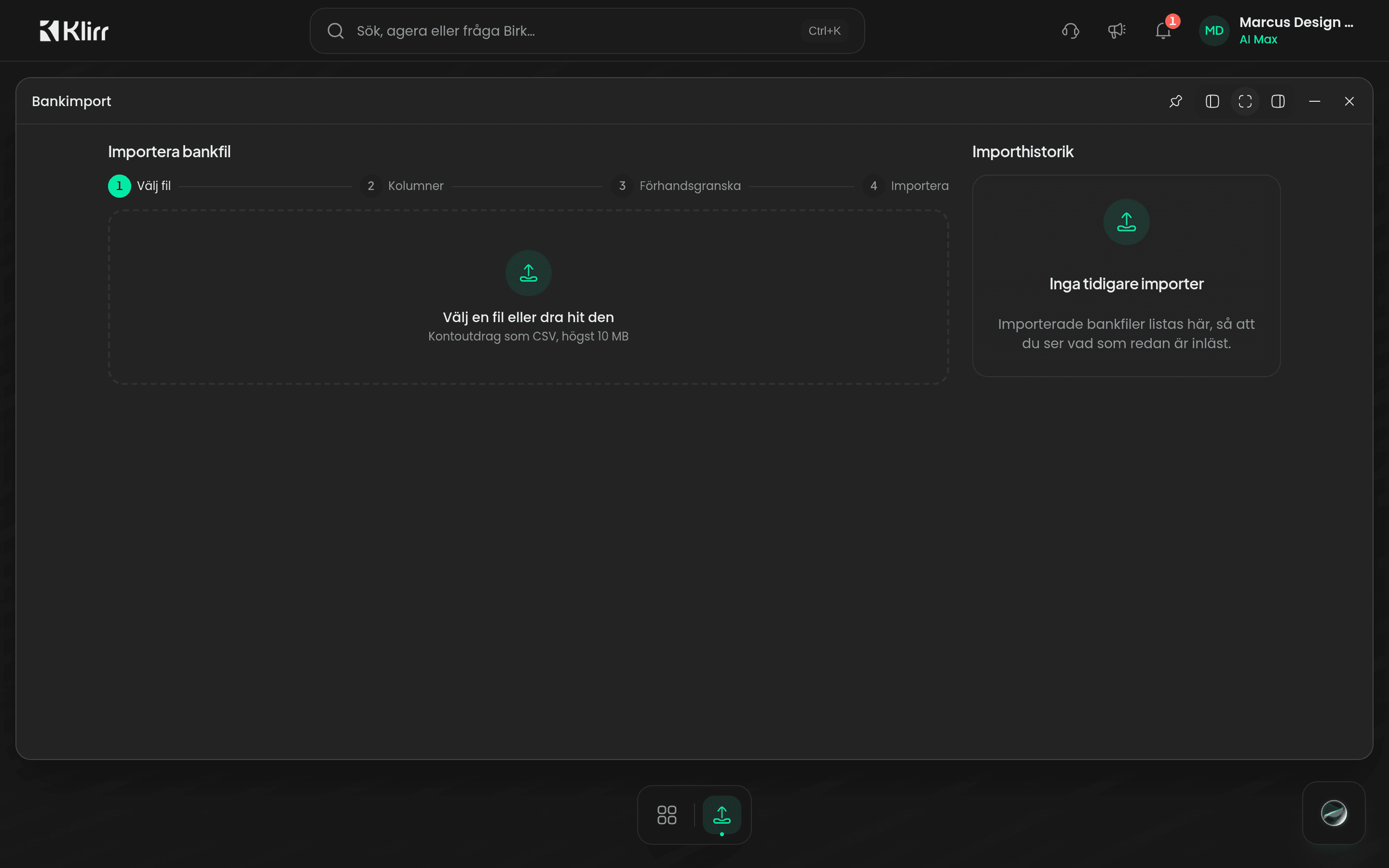Viewport: 1389px width, 868px height.
Task: Click the Ctrl+K shortcut badge
Action: tap(824, 31)
